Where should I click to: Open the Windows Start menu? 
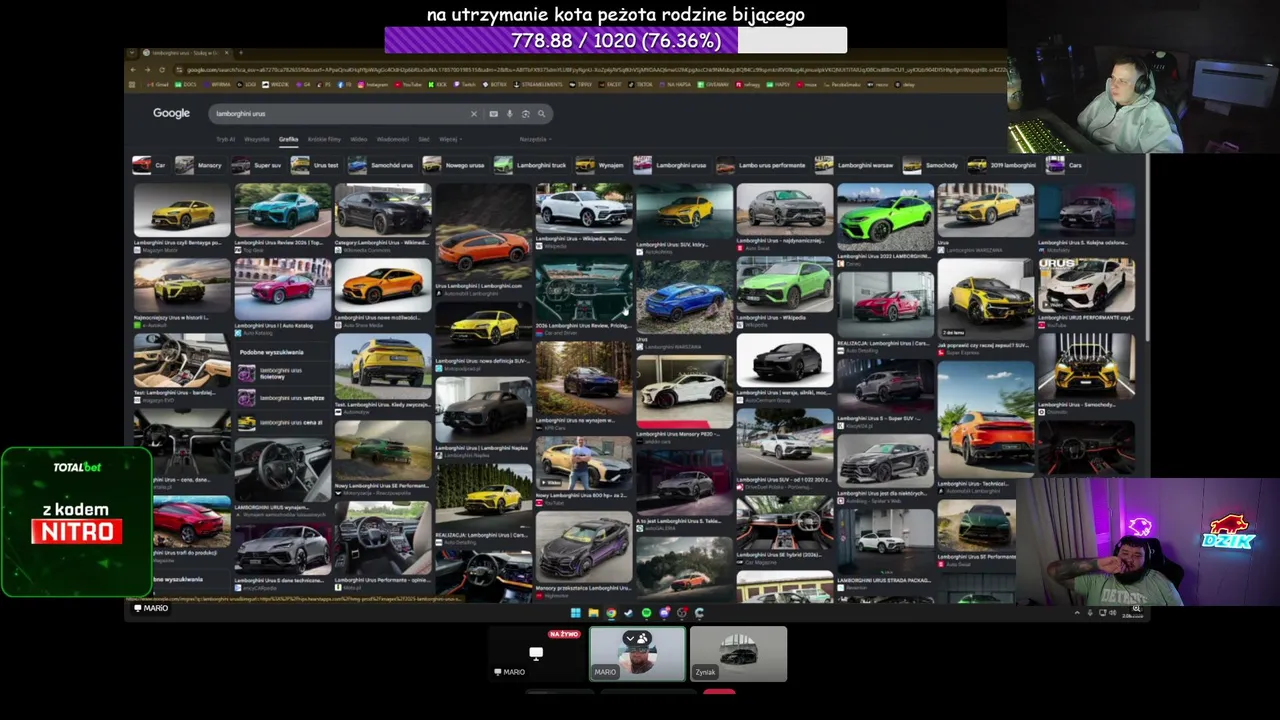point(575,612)
